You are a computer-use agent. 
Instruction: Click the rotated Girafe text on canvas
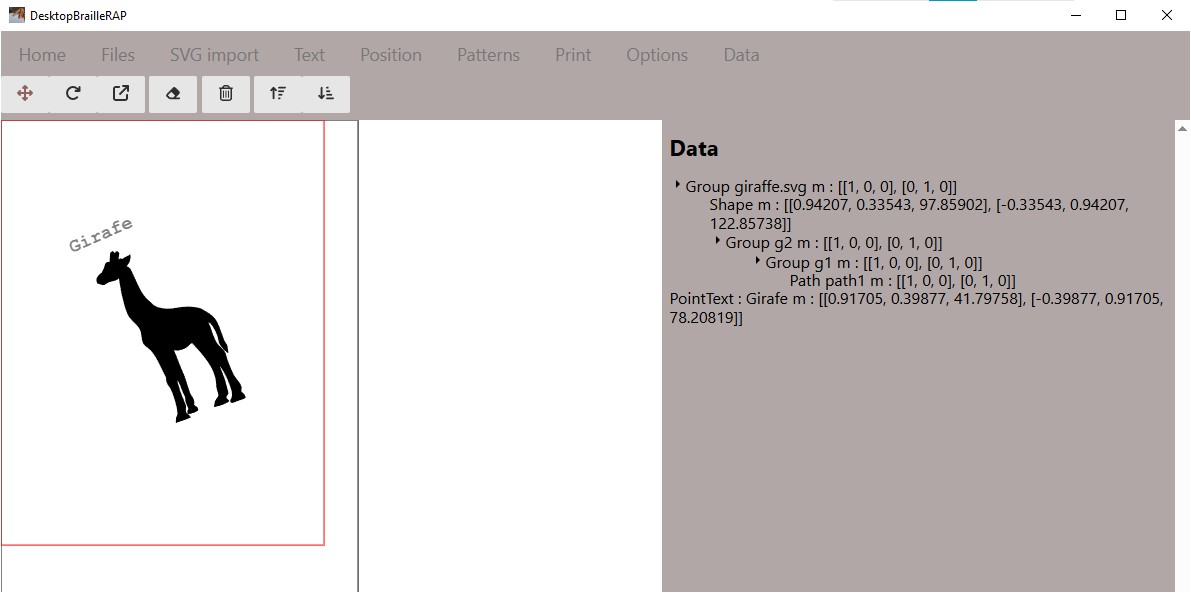click(x=101, y=235)
